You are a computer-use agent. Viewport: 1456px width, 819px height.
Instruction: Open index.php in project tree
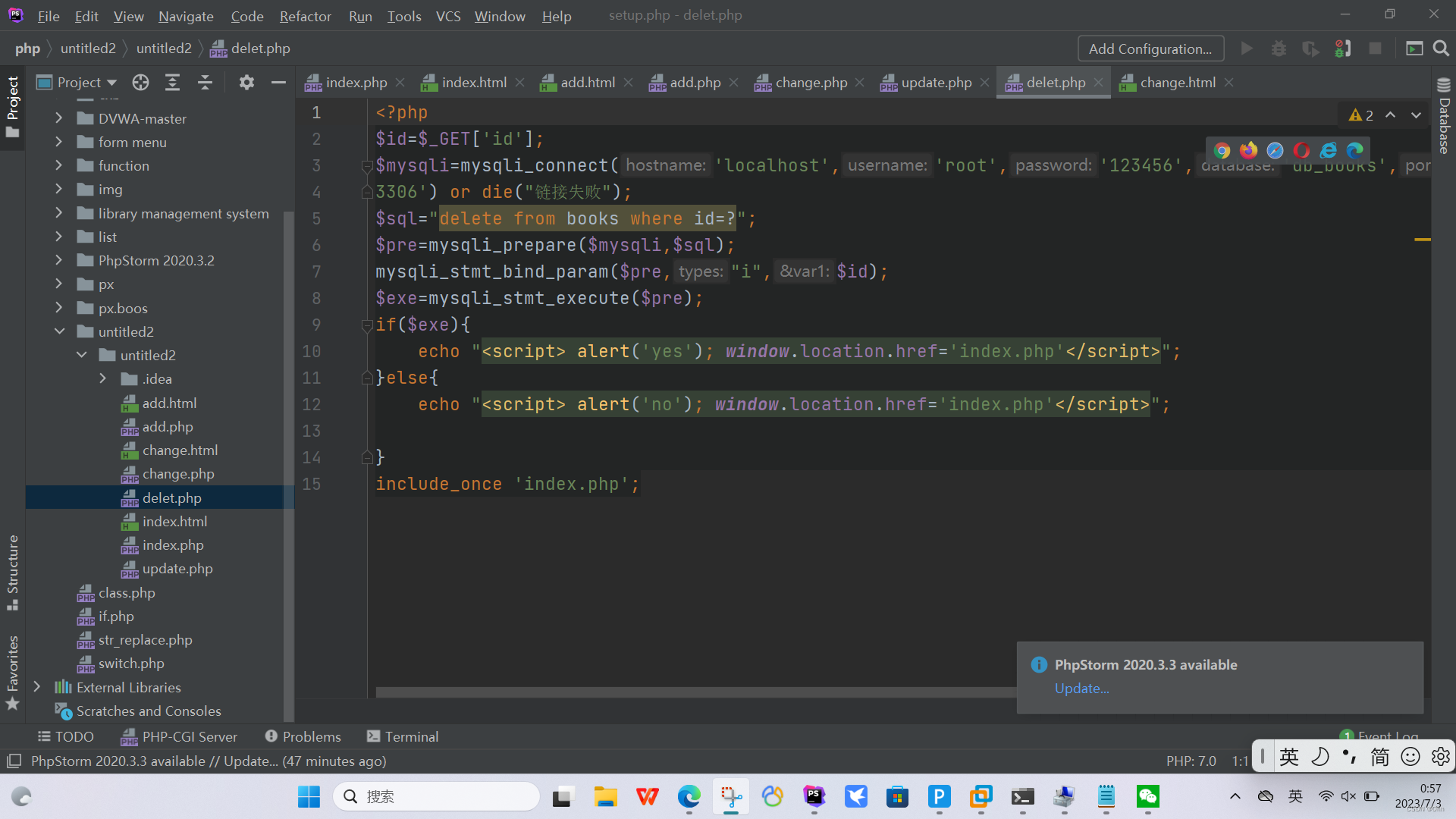(x=173, y=545)
